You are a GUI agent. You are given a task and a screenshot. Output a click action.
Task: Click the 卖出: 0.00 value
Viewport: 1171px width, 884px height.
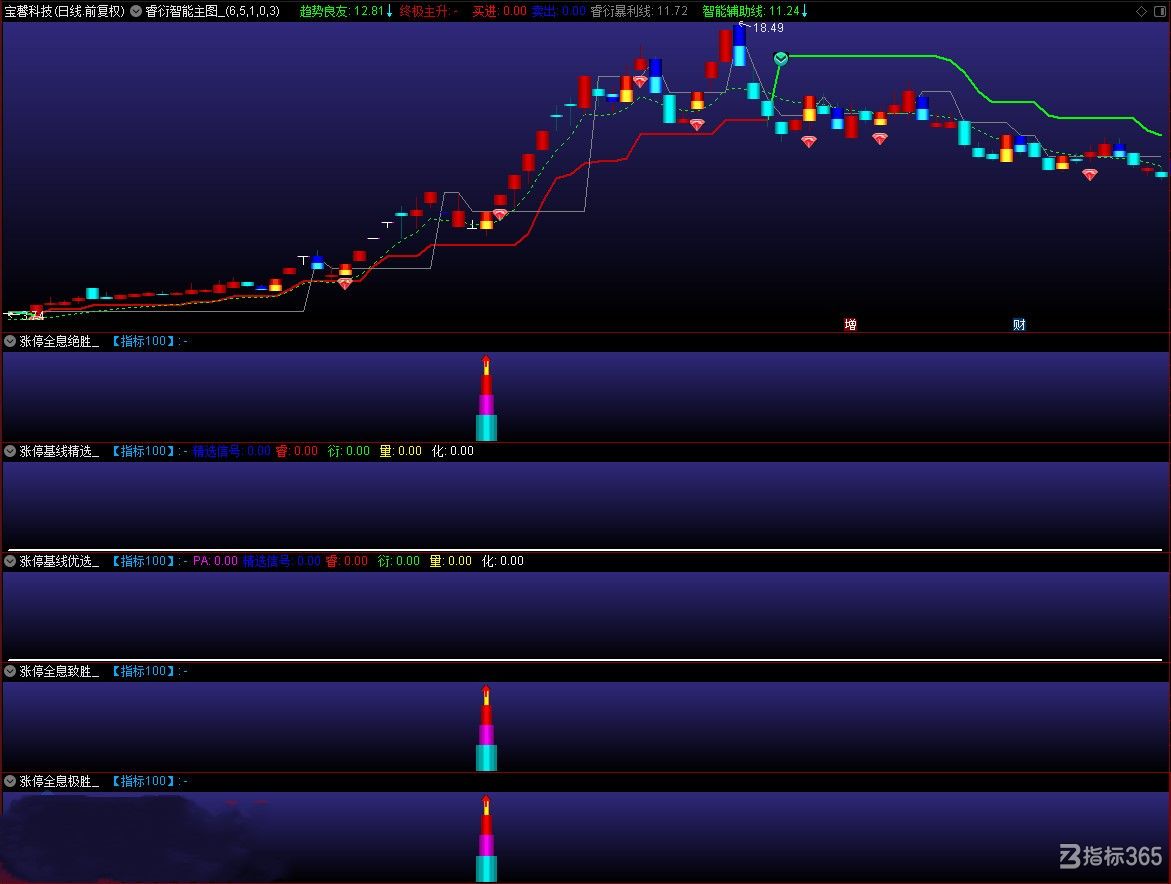[559, 11]
